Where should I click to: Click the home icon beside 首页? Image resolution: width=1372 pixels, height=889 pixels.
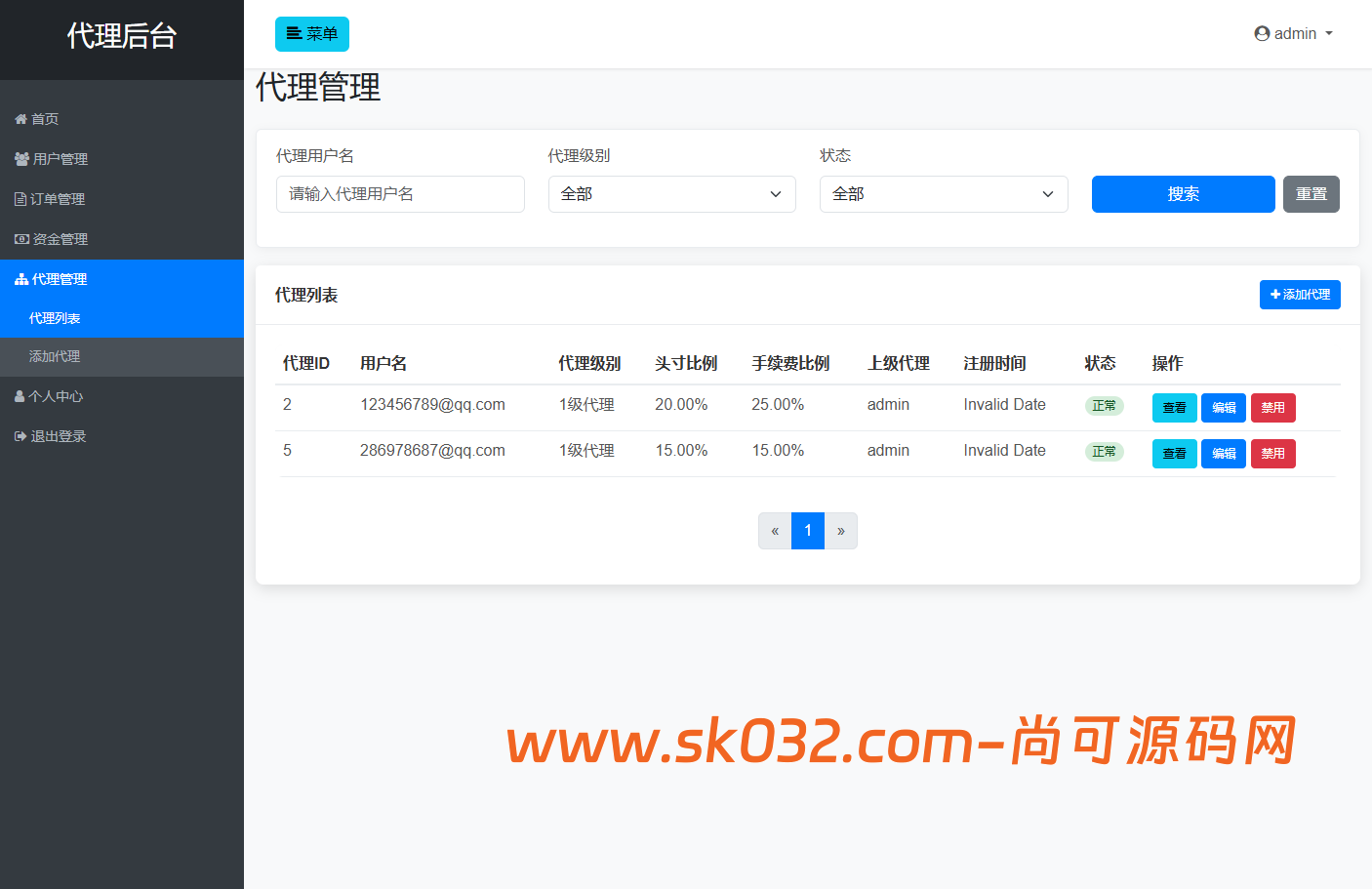(x=20, y=119)
